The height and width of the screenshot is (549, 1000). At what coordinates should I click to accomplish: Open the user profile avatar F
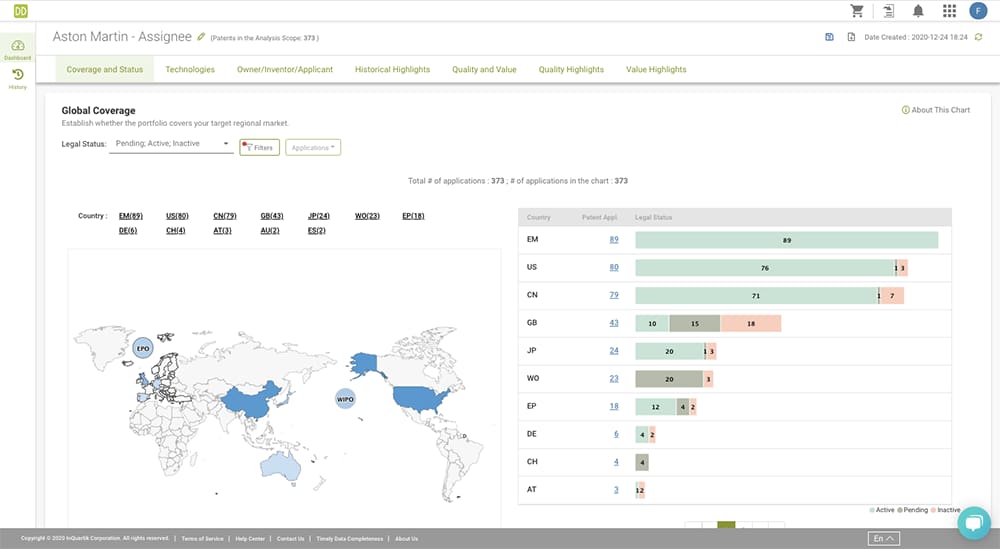[978, 11]
